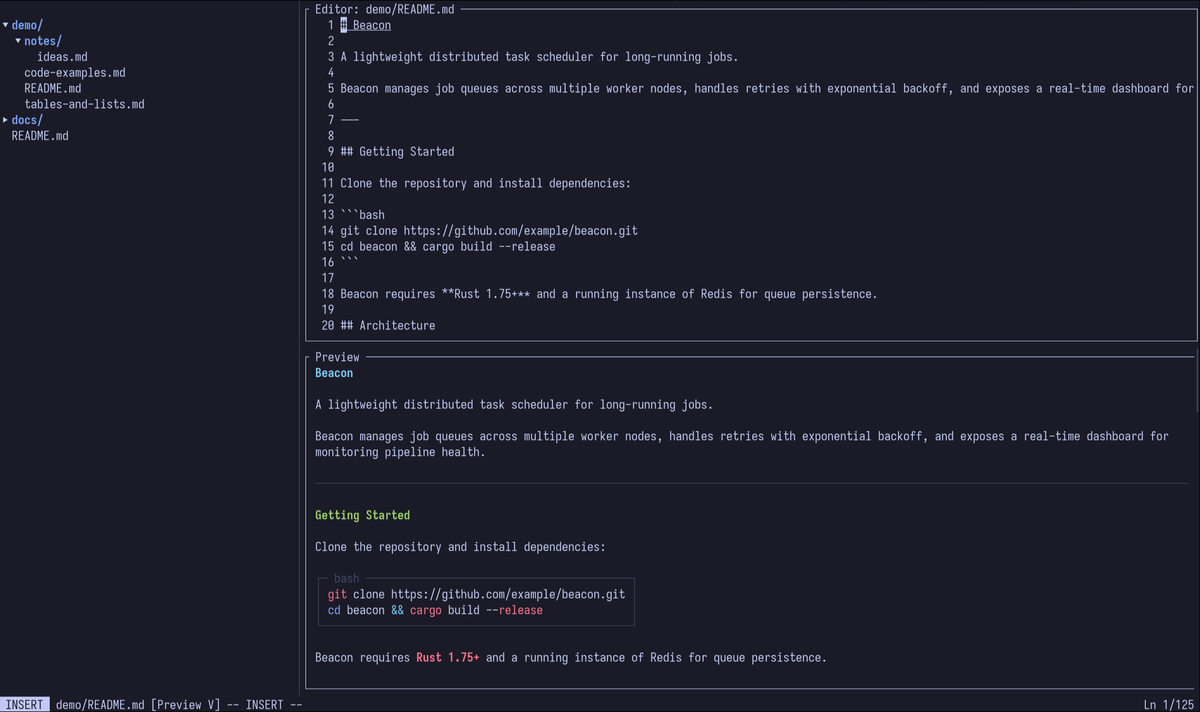Place cursor on "## Architecture" editor line
The height and width of the screenshot is (712, 1200).
pos(388,326)
